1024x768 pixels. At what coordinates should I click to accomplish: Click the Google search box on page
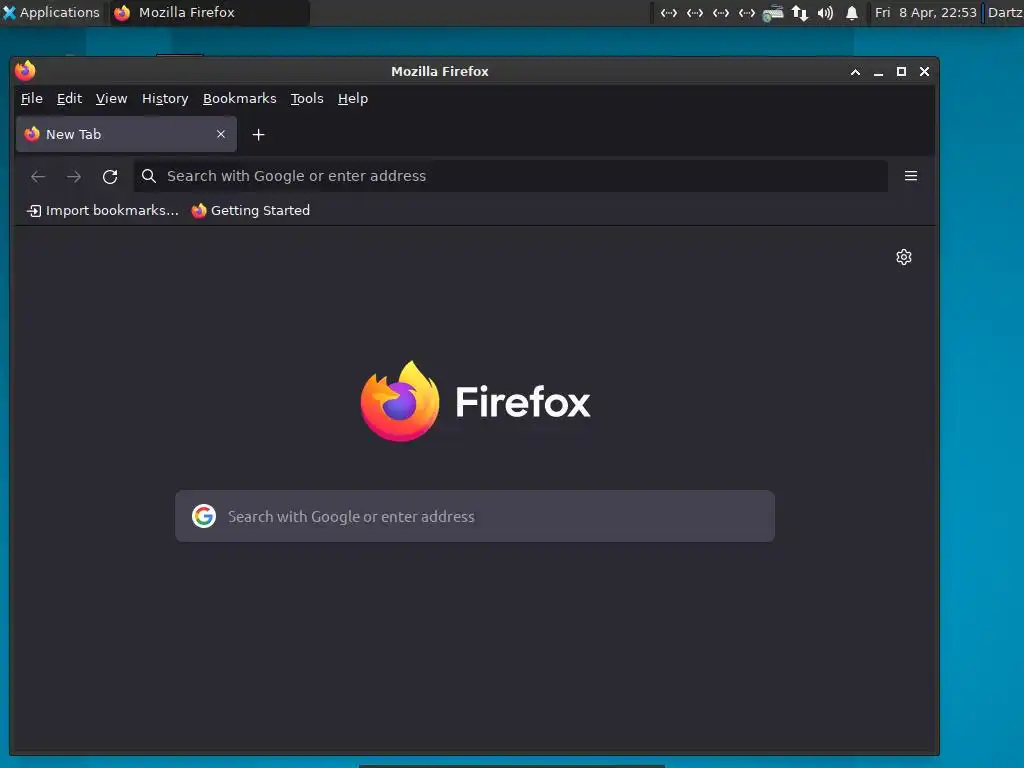tap(475, 516)
